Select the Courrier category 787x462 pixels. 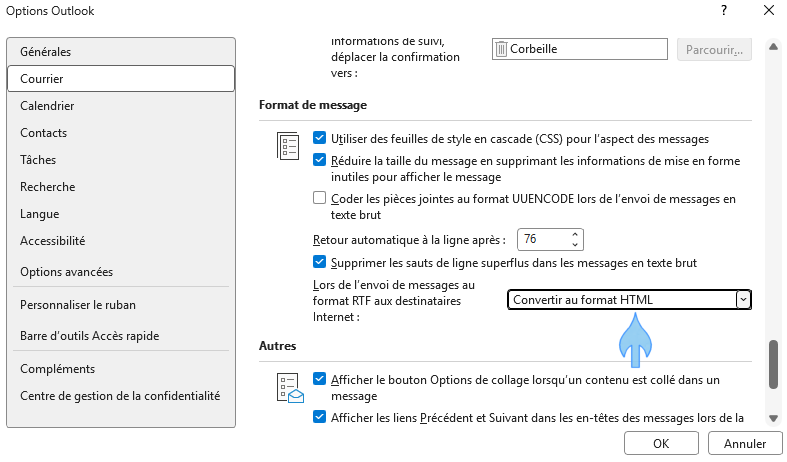(121, 79)
